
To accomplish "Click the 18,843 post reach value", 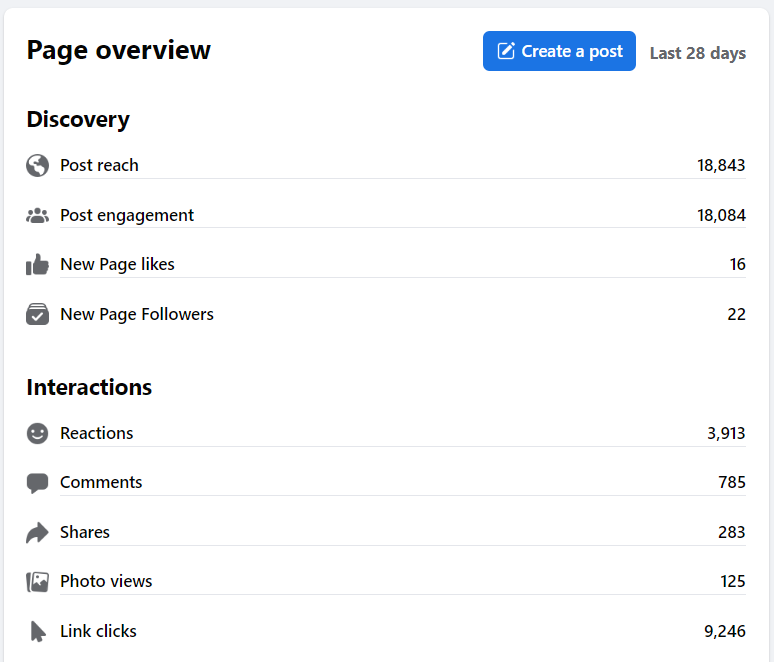I will point(721,165).
